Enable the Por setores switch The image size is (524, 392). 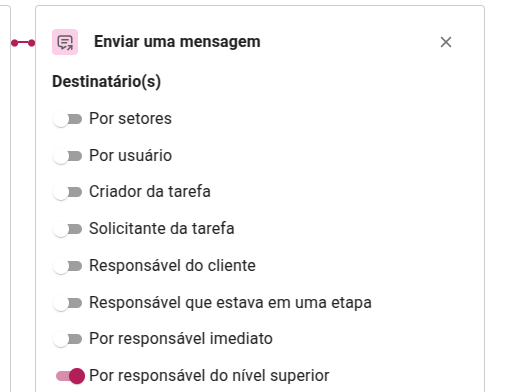[68, 119]
